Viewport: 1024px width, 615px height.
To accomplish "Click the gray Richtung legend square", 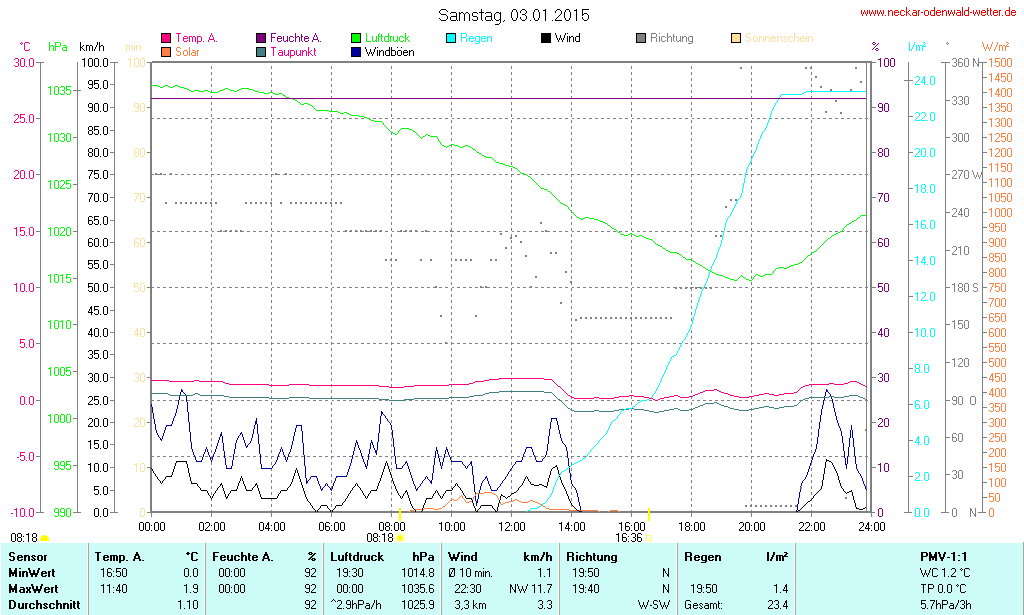I will click(641, 38).
